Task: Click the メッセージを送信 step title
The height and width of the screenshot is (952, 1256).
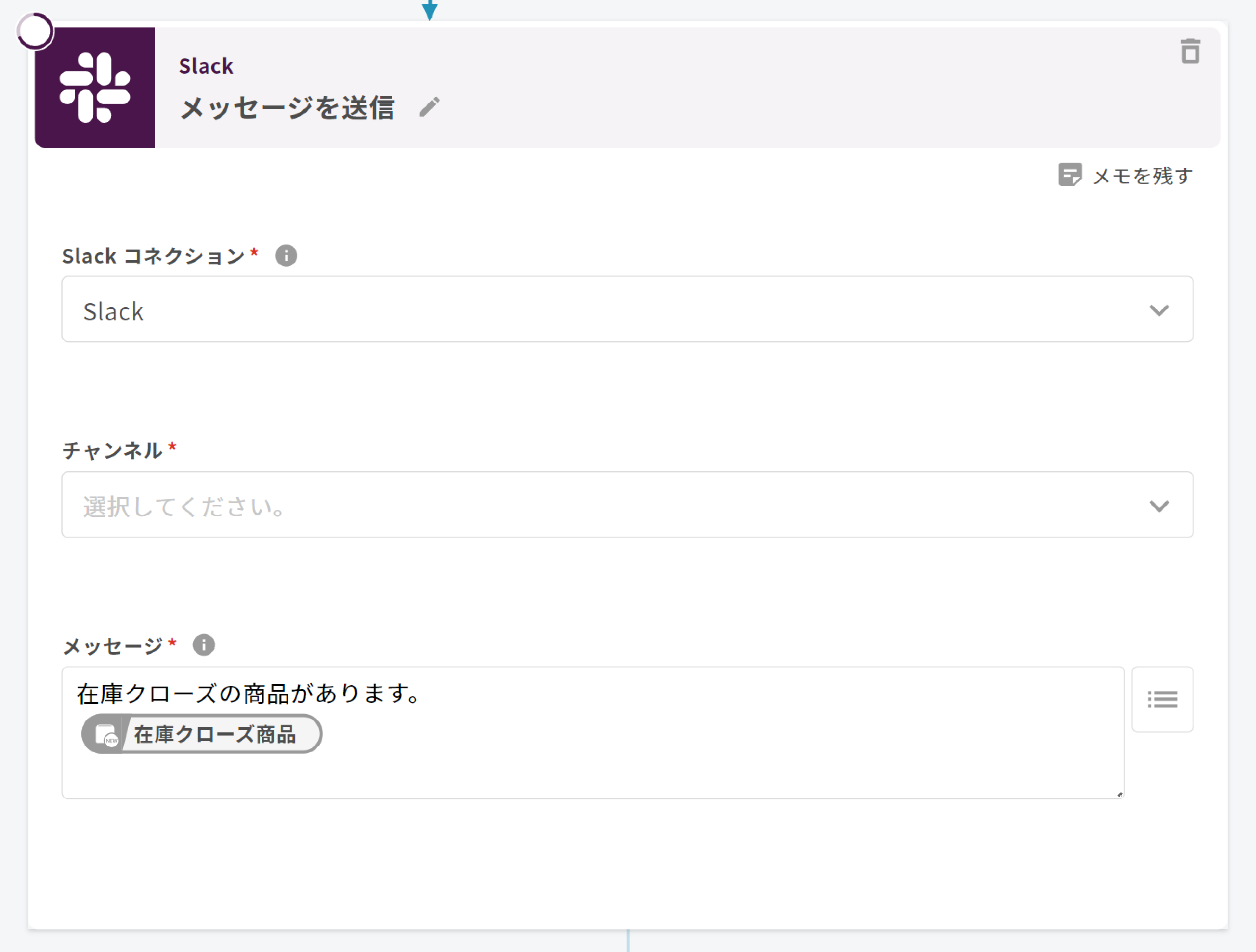Action: click(288, 108)
